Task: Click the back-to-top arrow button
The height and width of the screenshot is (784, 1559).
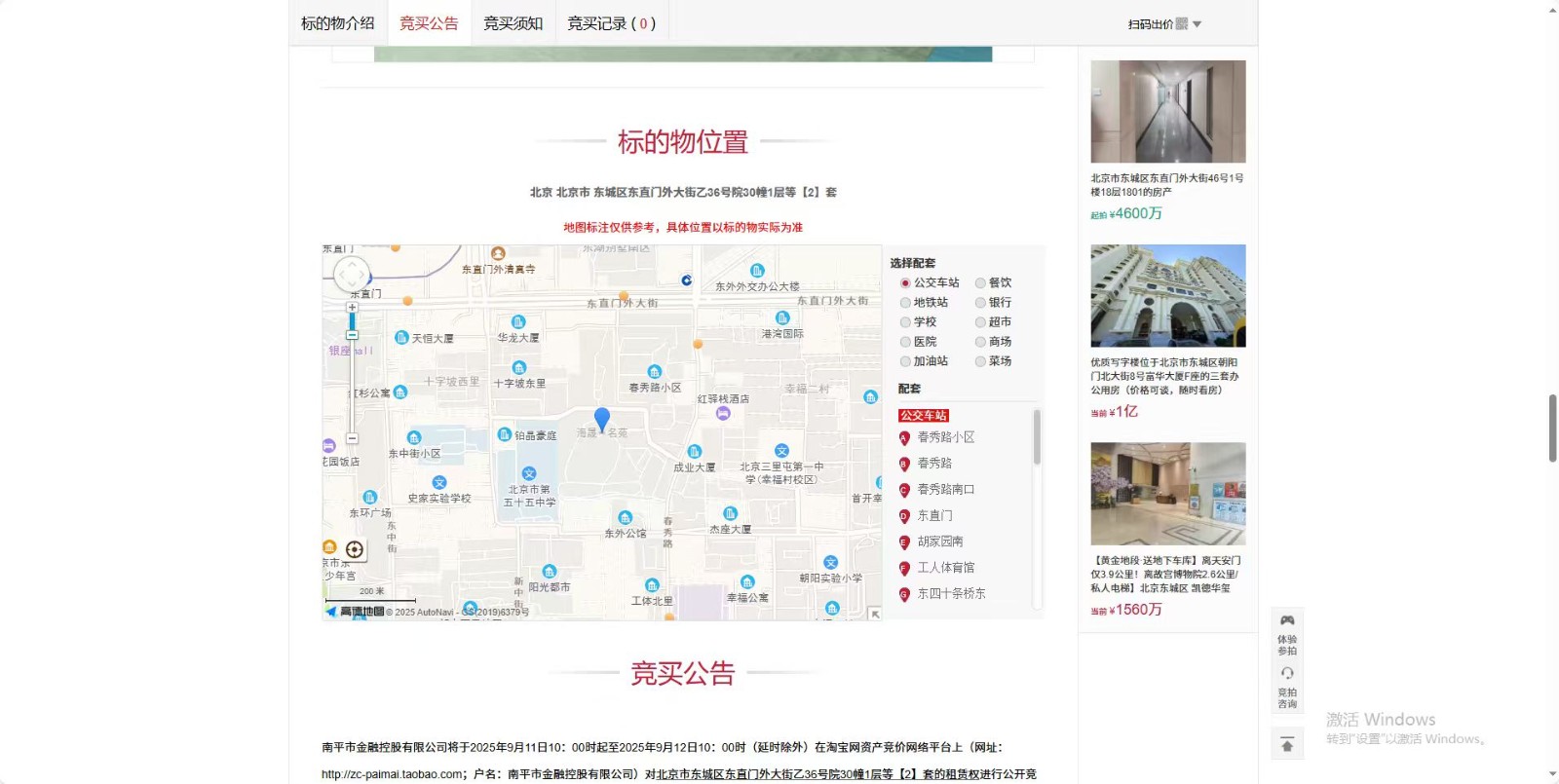Action: point(1287,745)
